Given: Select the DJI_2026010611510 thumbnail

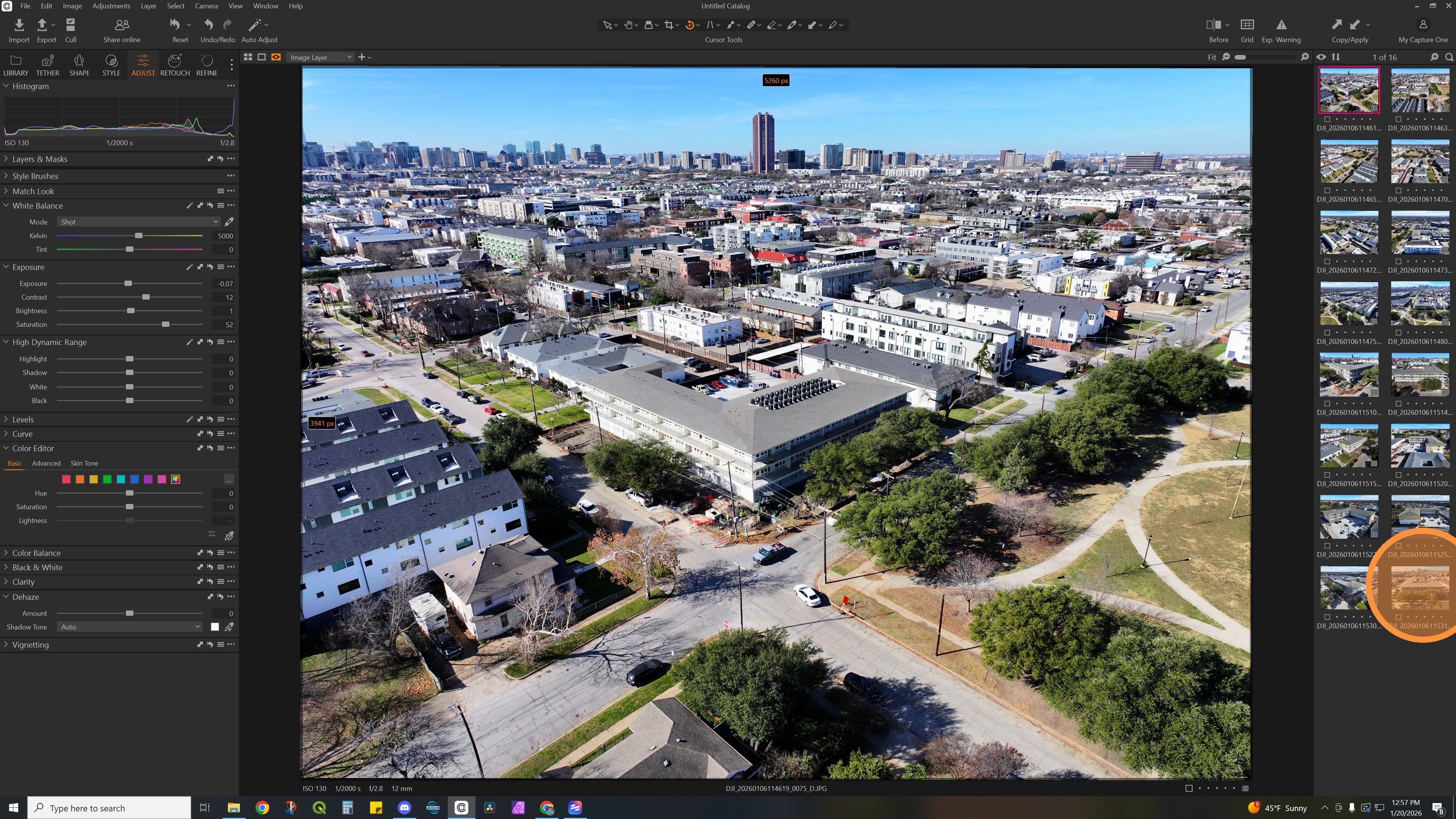Looking at the screenshot, I should coord(1349,375).
